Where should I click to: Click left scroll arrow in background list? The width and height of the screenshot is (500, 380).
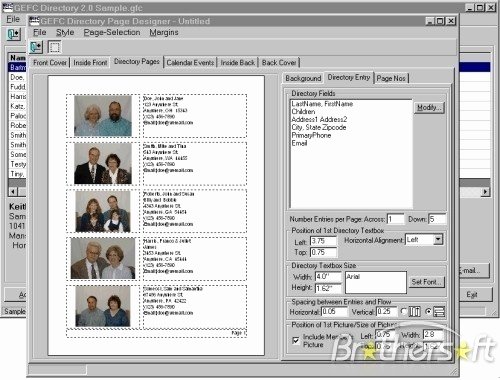[x=13, y=192]
